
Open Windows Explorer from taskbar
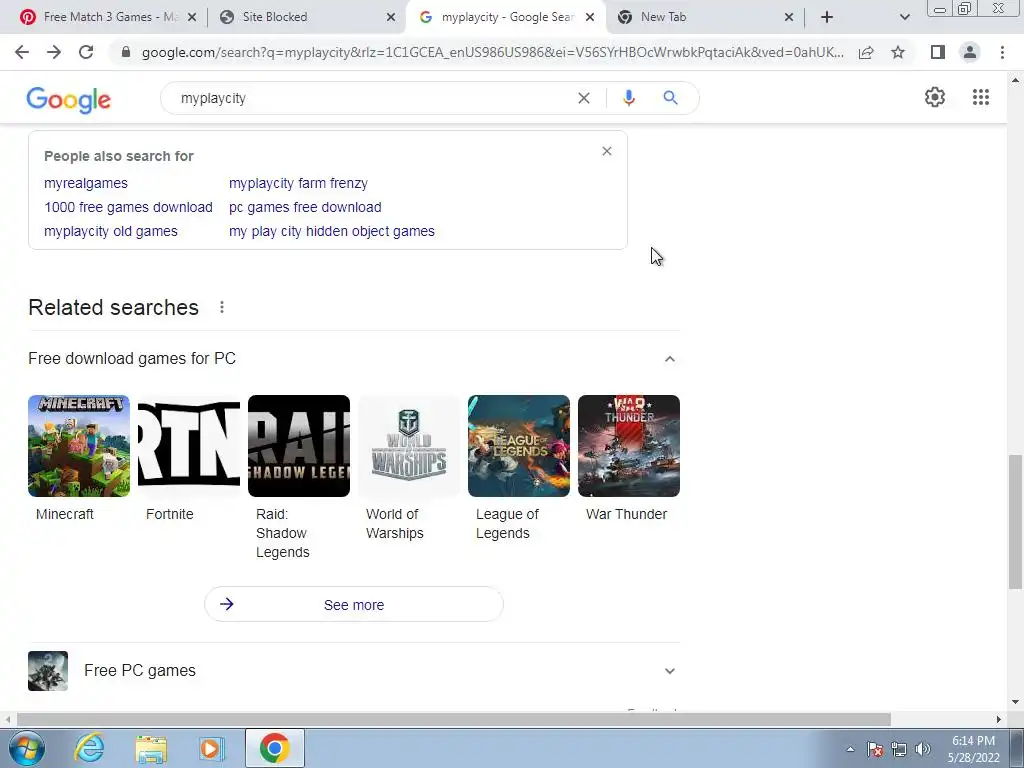(152, 748)
